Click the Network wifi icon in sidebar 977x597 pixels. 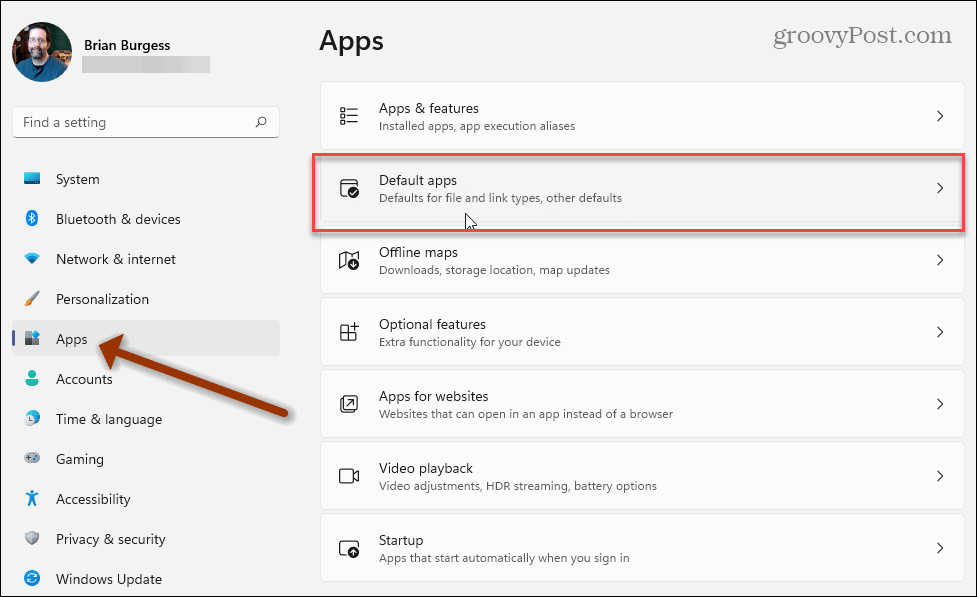pos(32,259)
